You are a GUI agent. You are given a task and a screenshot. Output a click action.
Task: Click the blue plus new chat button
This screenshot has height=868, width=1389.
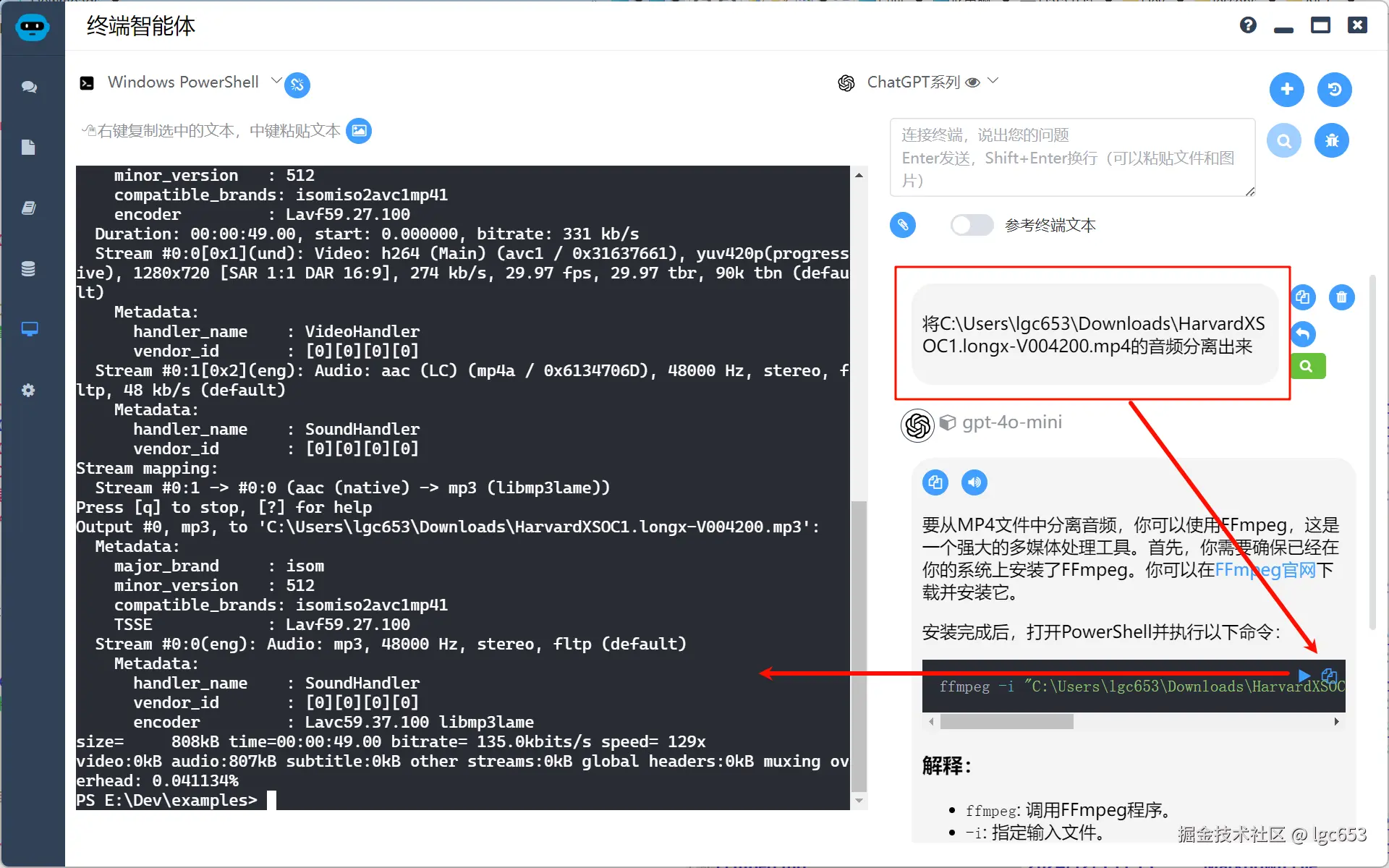pos(1286,89)
